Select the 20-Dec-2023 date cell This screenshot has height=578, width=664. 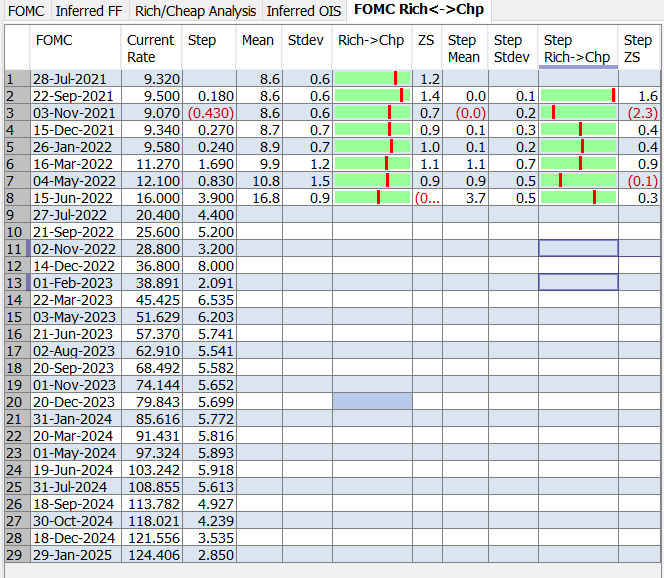click(76, 401)
